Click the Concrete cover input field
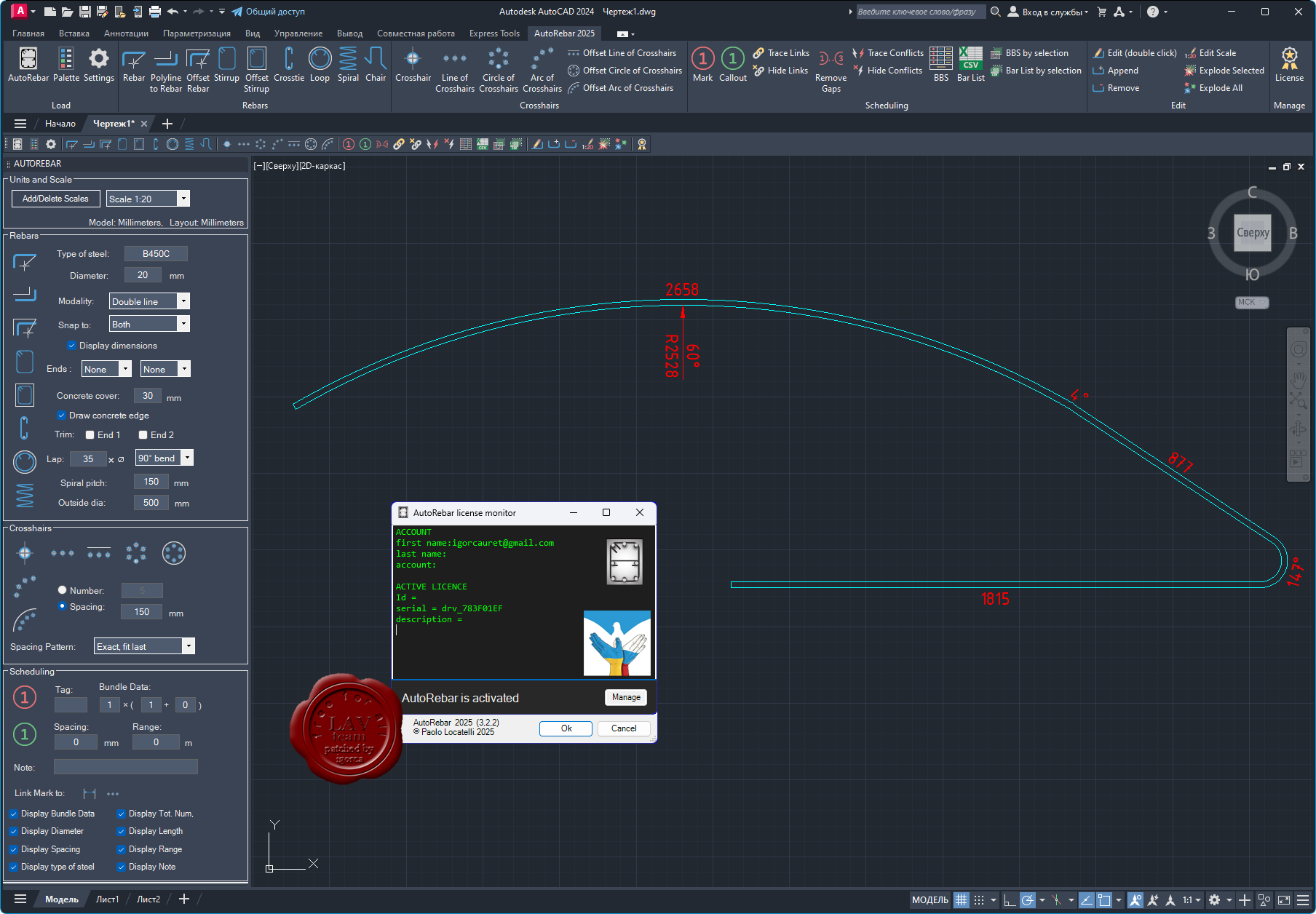The image size is (1316, 914). [x=148, y=396]
